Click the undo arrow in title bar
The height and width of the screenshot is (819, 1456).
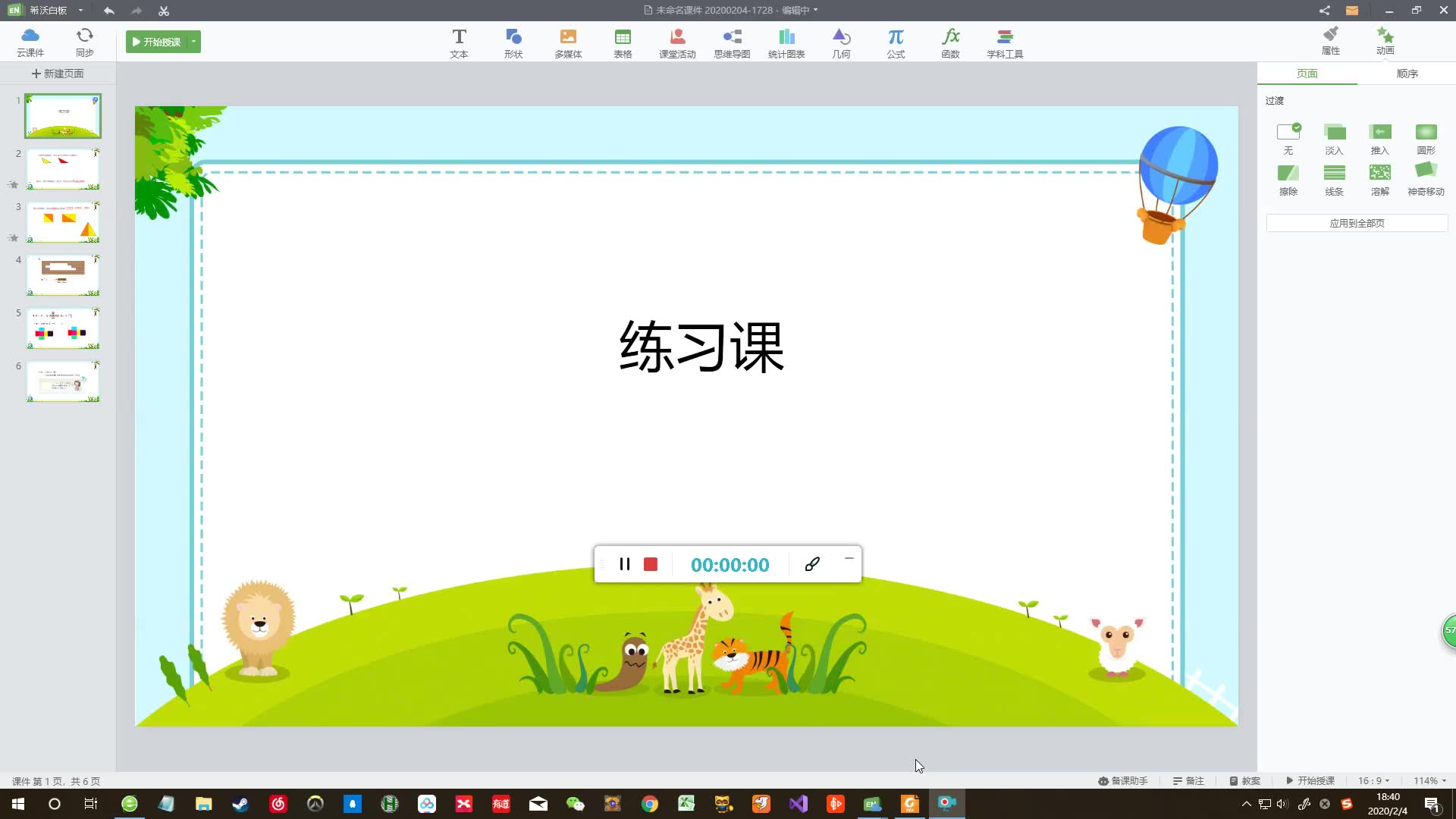coord(109,11)
